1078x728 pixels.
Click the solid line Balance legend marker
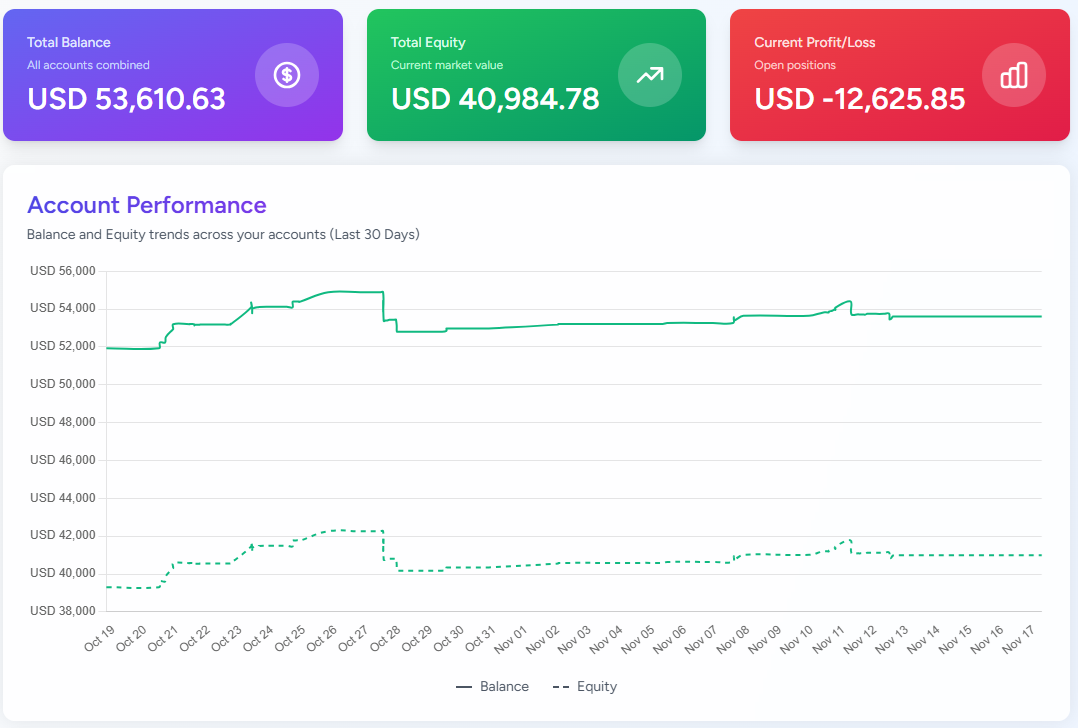click(x=465, y=686)
